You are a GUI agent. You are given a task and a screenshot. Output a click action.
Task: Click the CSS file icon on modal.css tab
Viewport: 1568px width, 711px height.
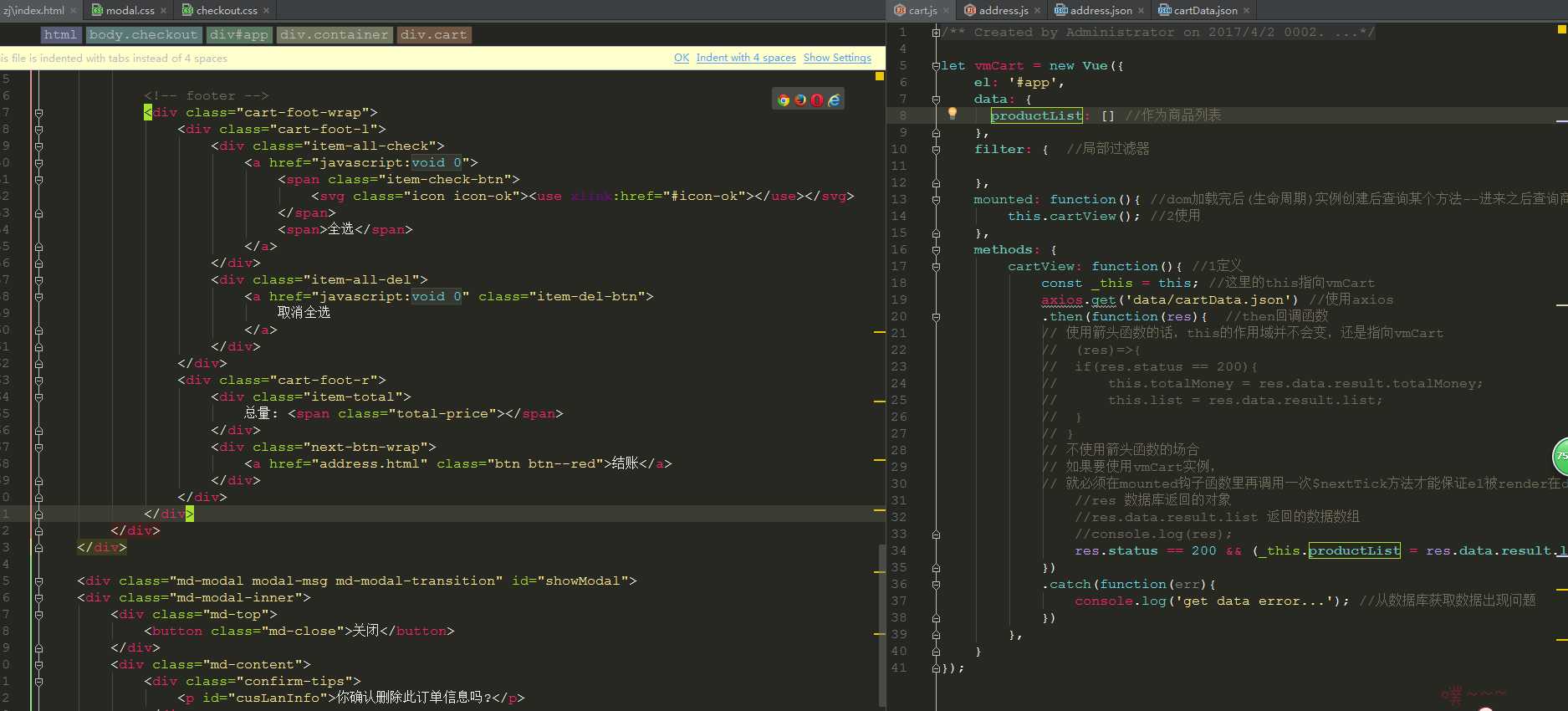pyautogui.click(x=97, y=10)
